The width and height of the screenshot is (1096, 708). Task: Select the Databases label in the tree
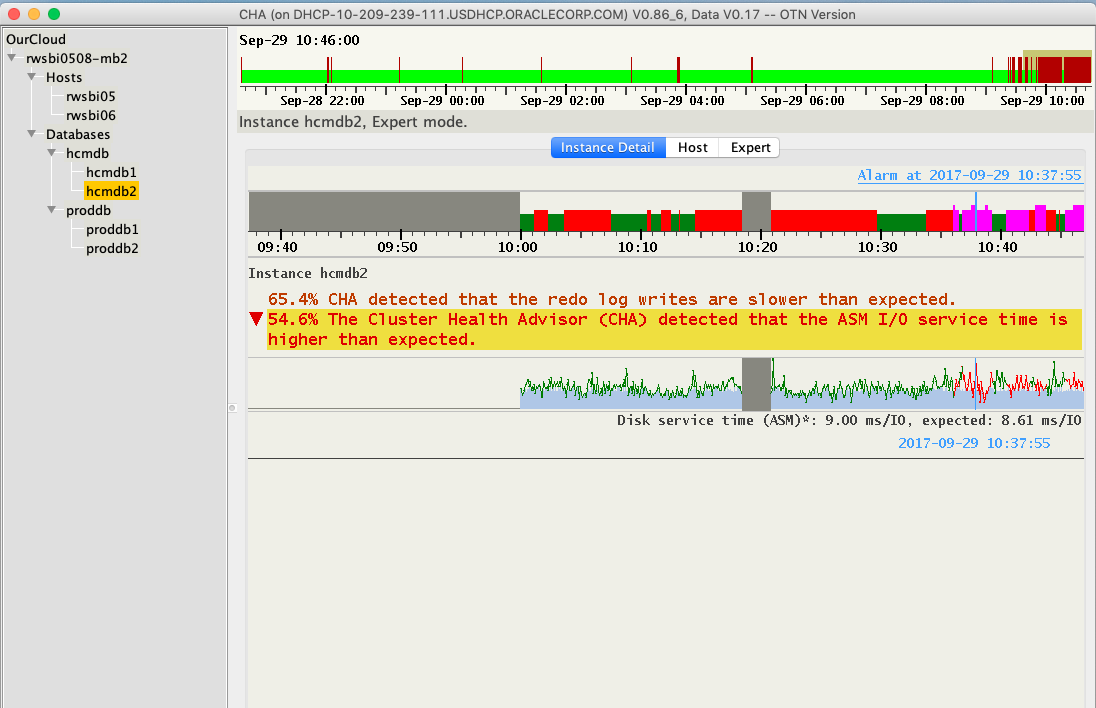click(x=78, y=133)
